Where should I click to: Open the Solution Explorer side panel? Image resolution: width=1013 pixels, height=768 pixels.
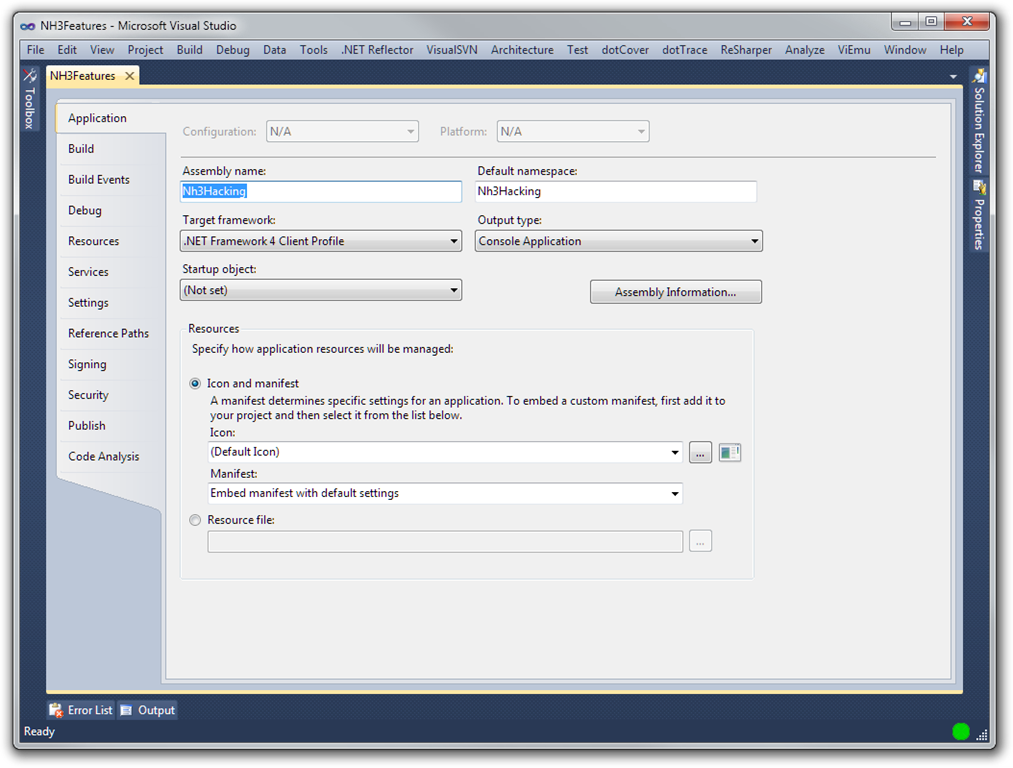tap(979, 121)
